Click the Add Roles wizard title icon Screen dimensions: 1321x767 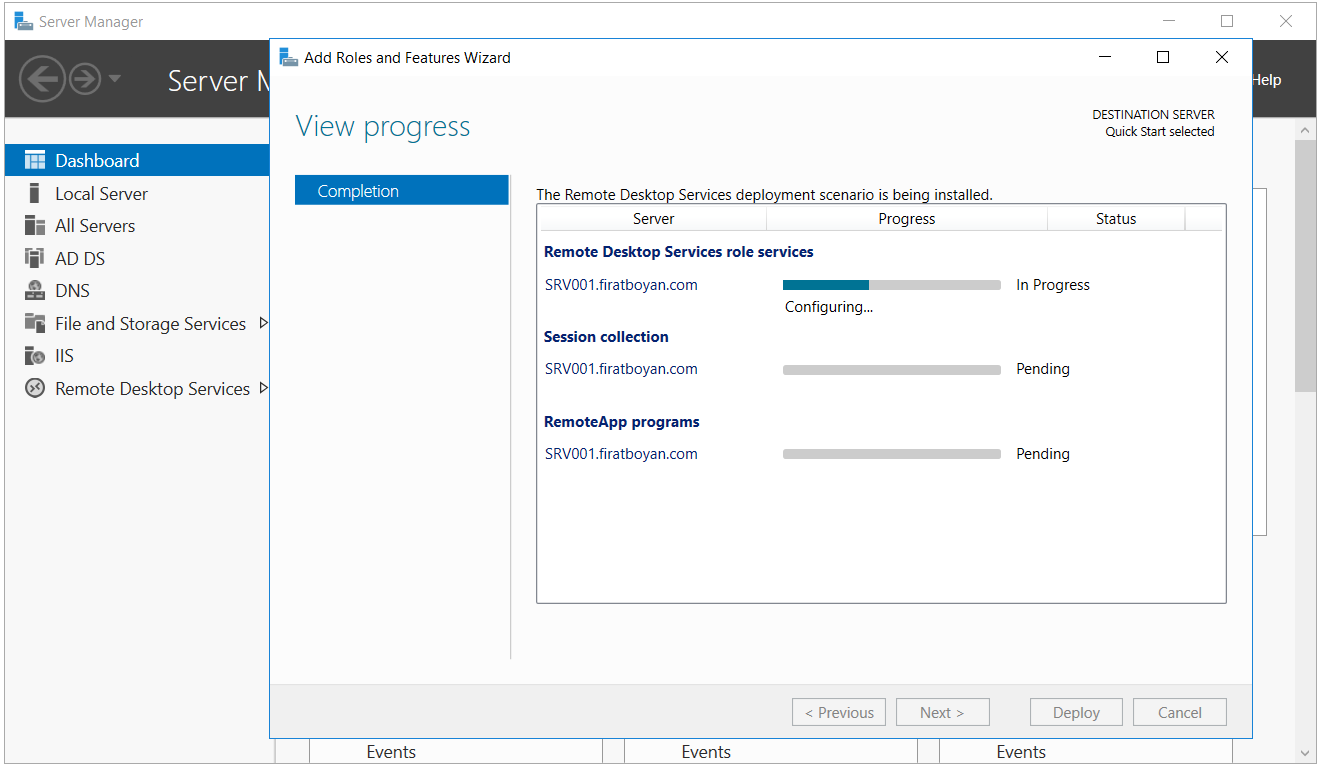coord(289,57)
